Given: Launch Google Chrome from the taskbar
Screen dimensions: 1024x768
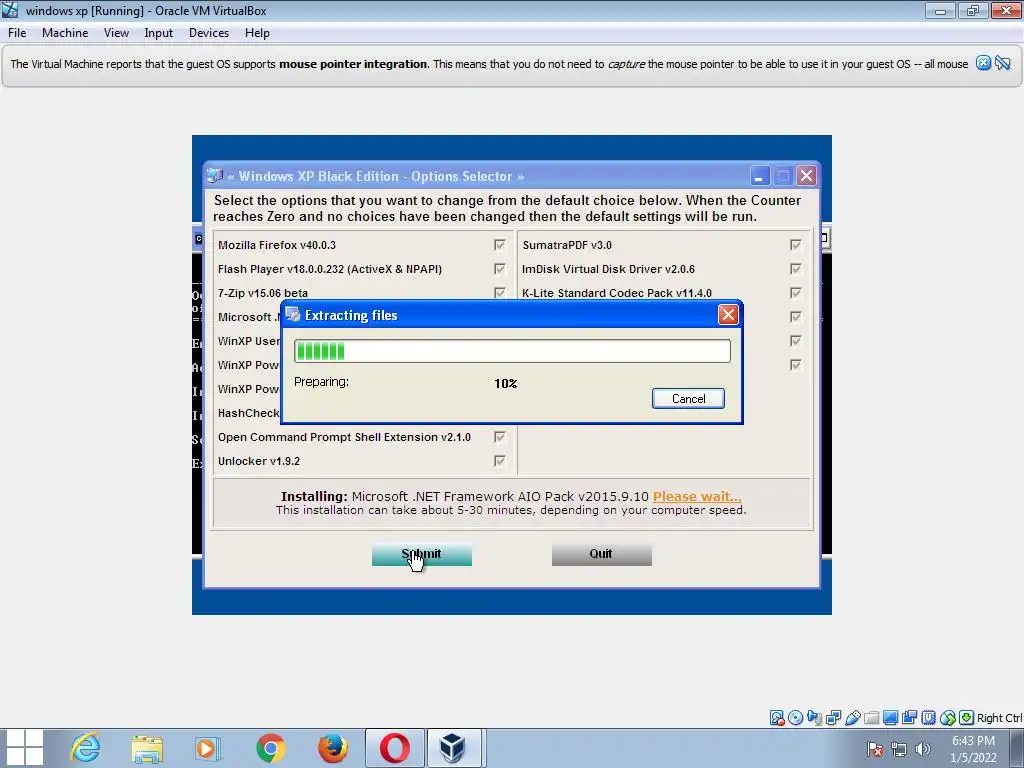Looking at the screenshot, I should pos(270,748).
